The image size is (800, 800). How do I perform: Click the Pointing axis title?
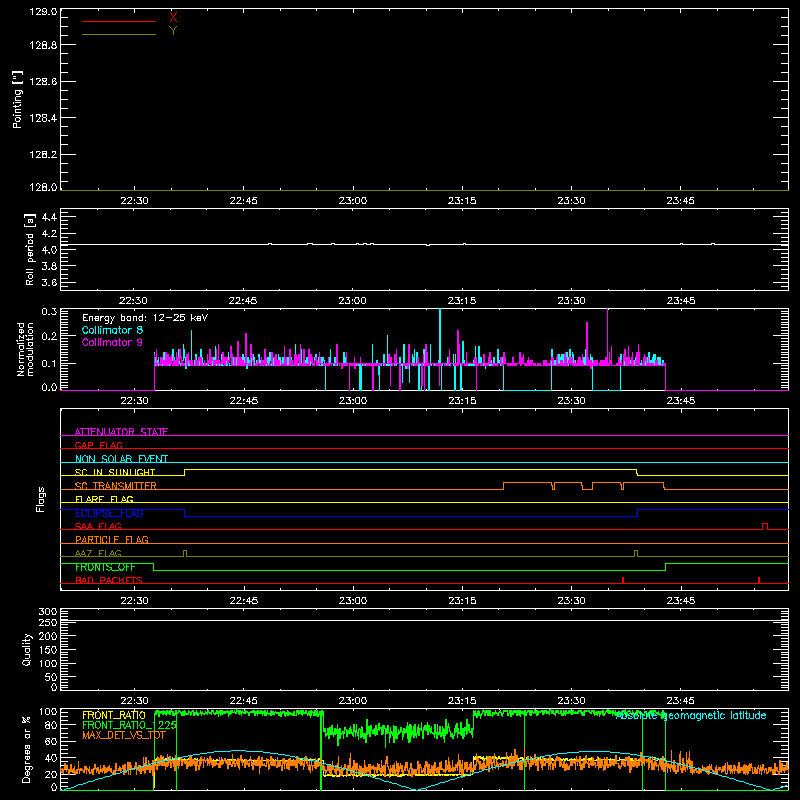point(17,99)
